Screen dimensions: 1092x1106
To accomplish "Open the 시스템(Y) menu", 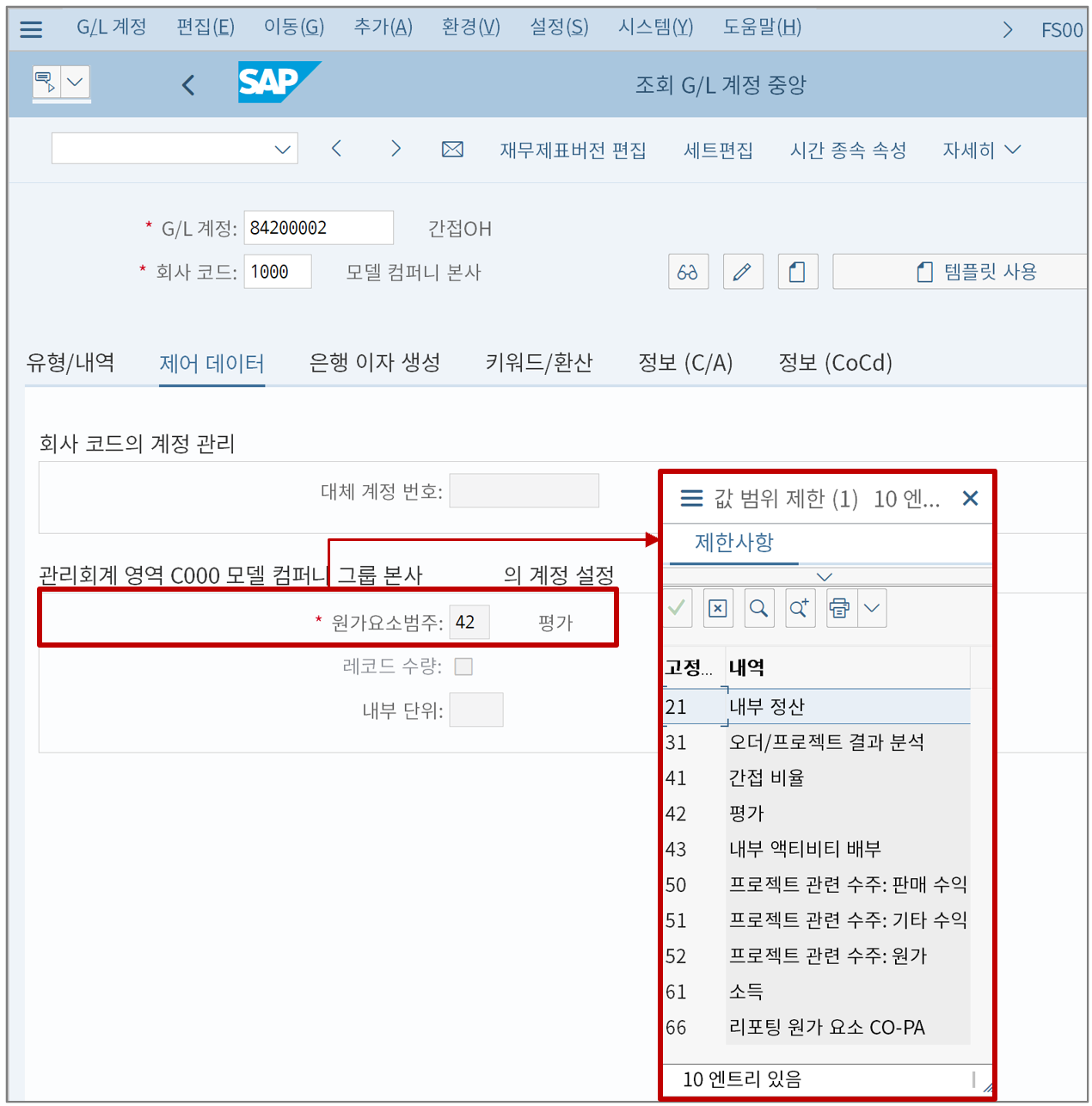I will click(x=656, y=28).
